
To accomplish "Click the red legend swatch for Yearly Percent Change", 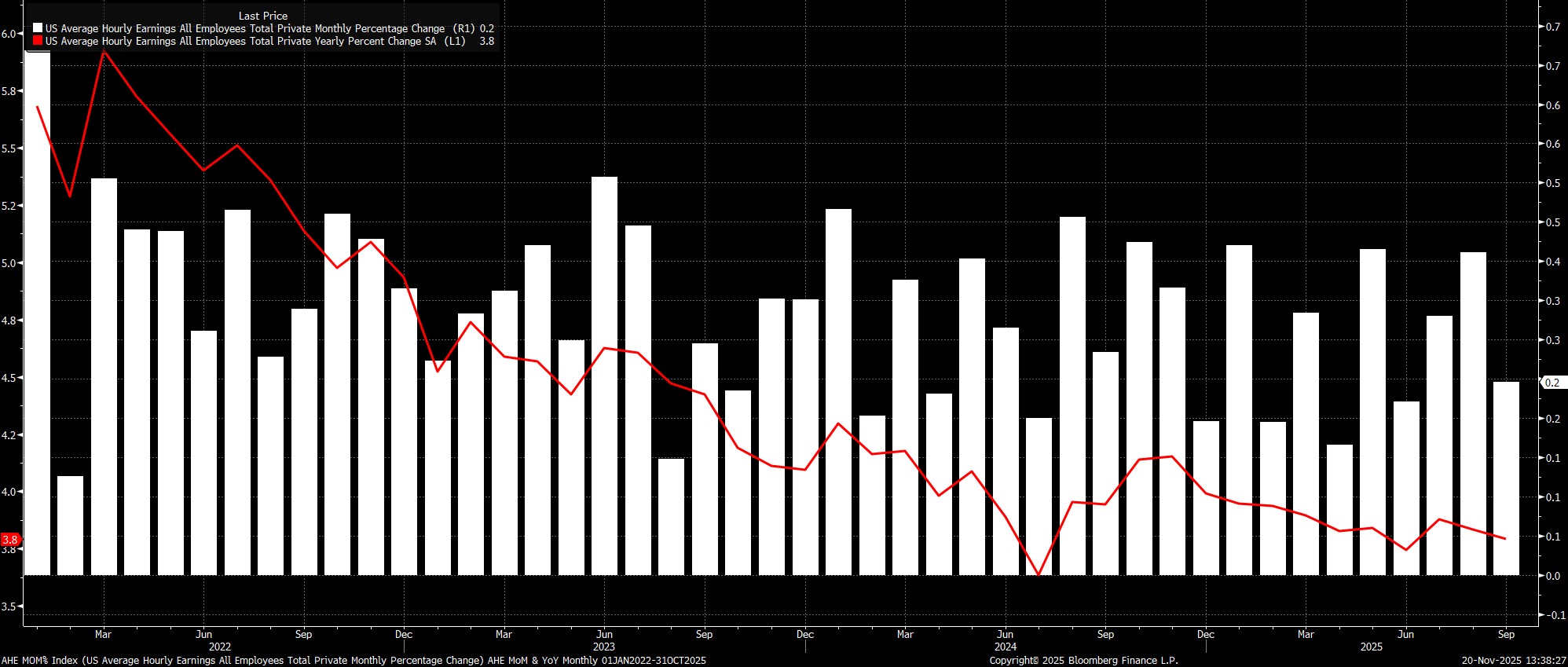I will [x=38, y=41].
